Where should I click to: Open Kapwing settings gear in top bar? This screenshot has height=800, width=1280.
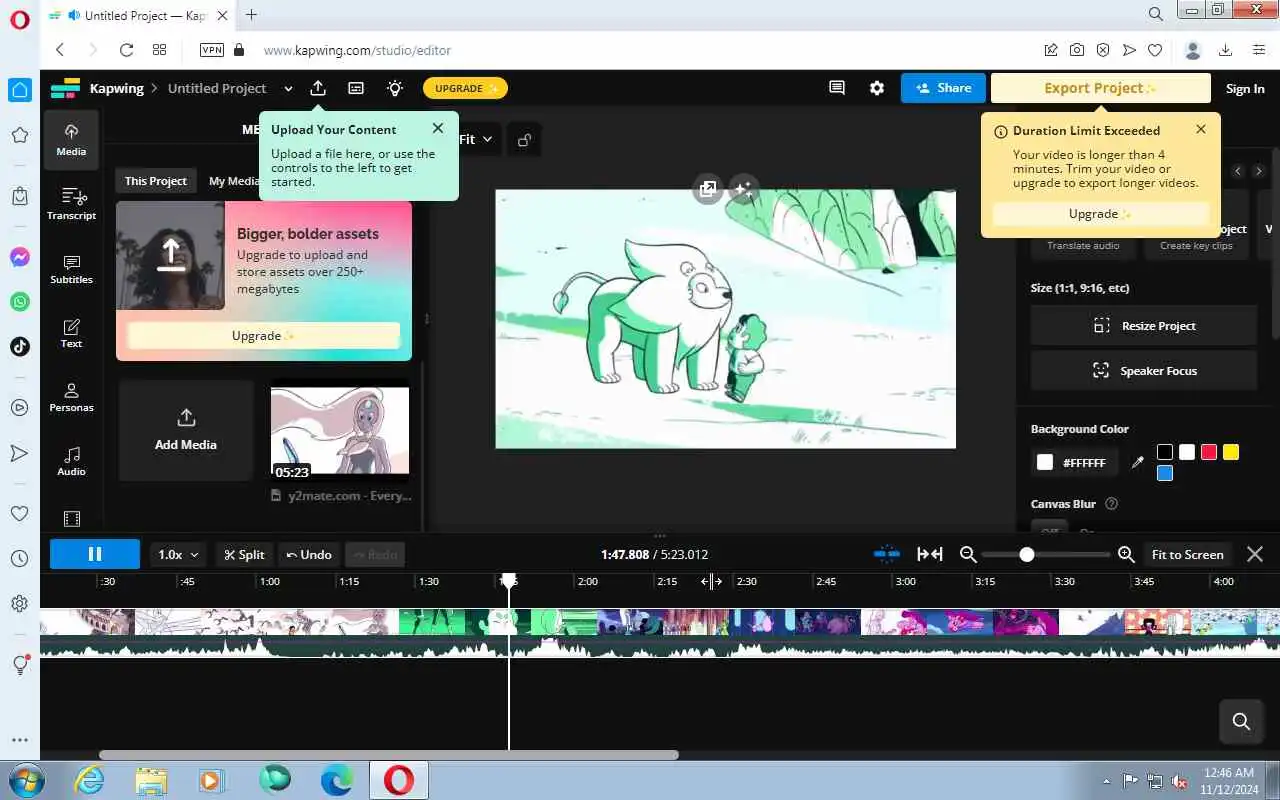[x=877, y=88]
